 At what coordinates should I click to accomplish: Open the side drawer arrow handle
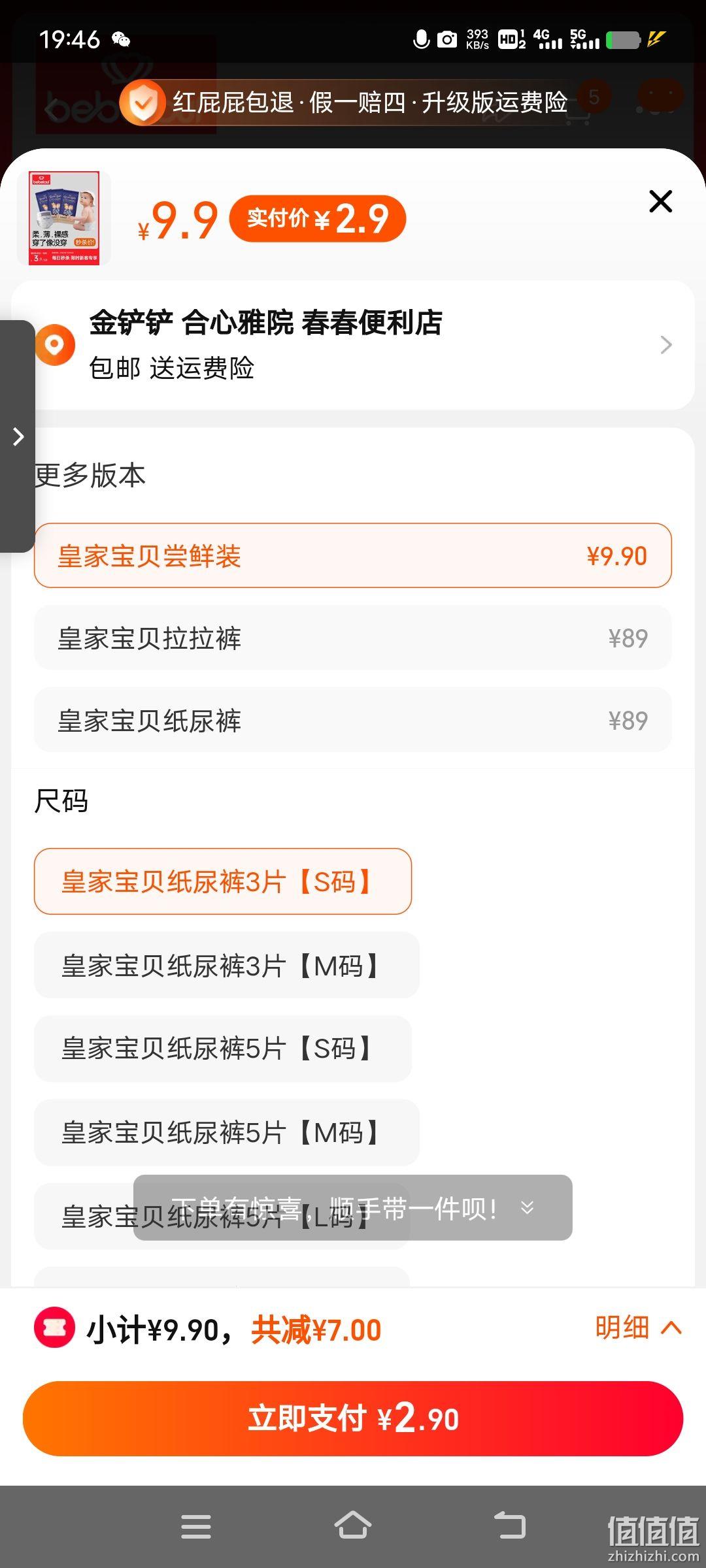coord(18,436)
